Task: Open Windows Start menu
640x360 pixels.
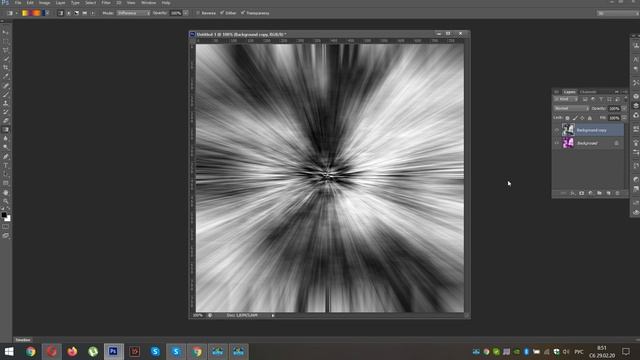Action: pyautogui.click(x=9, y=351)
